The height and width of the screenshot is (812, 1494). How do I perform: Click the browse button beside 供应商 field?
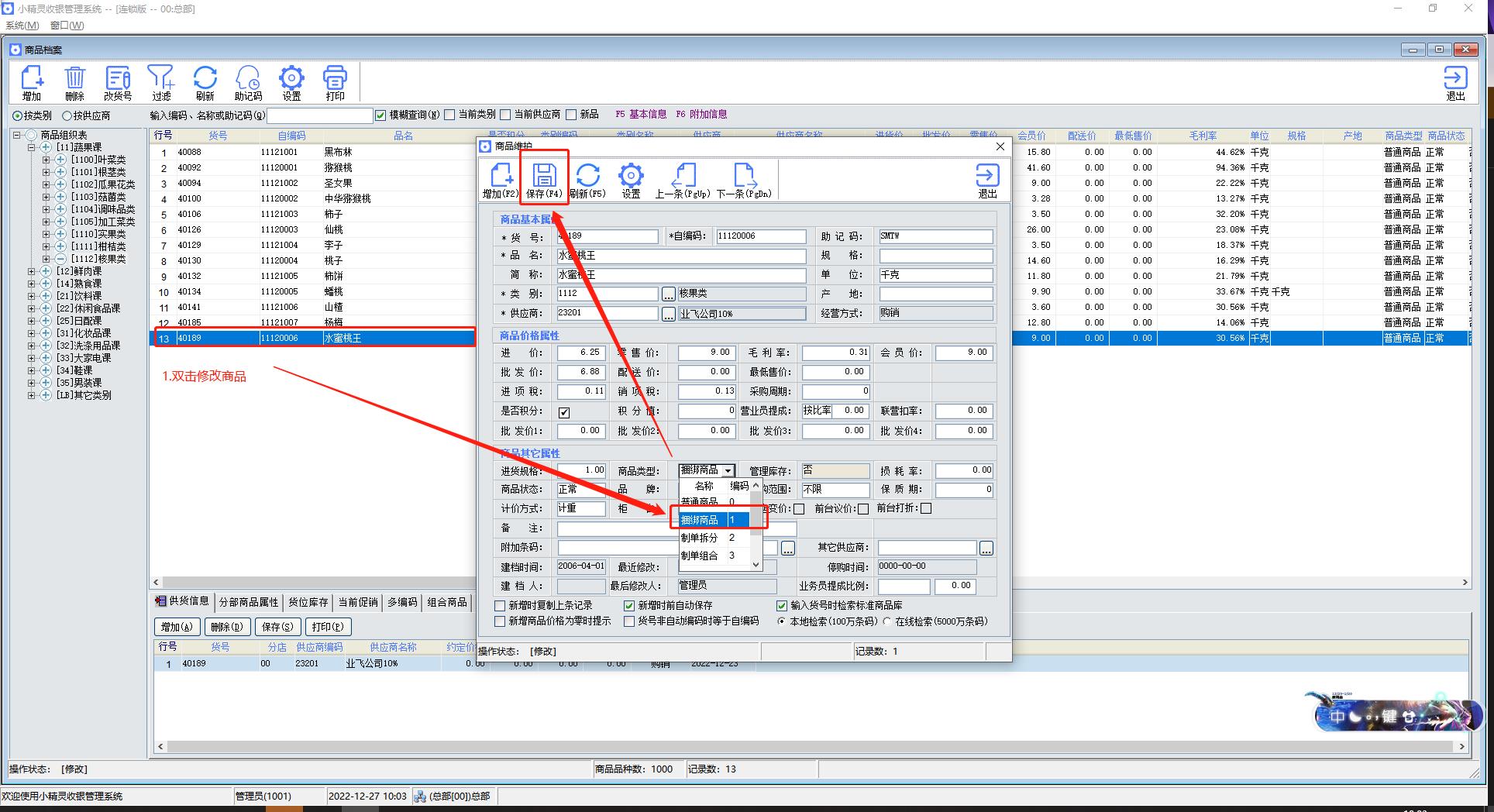click(669, 314)
